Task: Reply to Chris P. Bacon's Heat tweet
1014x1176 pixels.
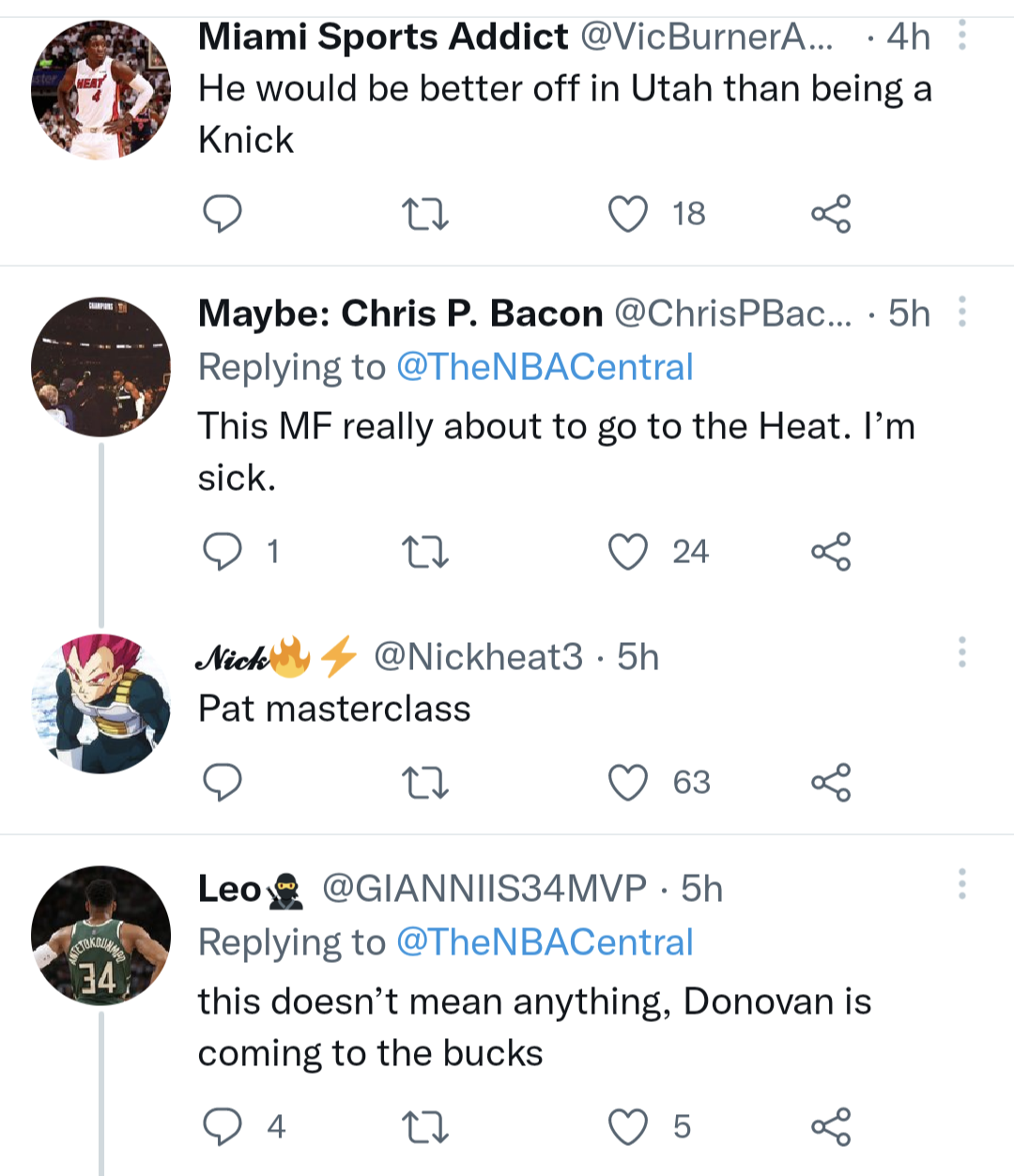Action: click(223, 552)
